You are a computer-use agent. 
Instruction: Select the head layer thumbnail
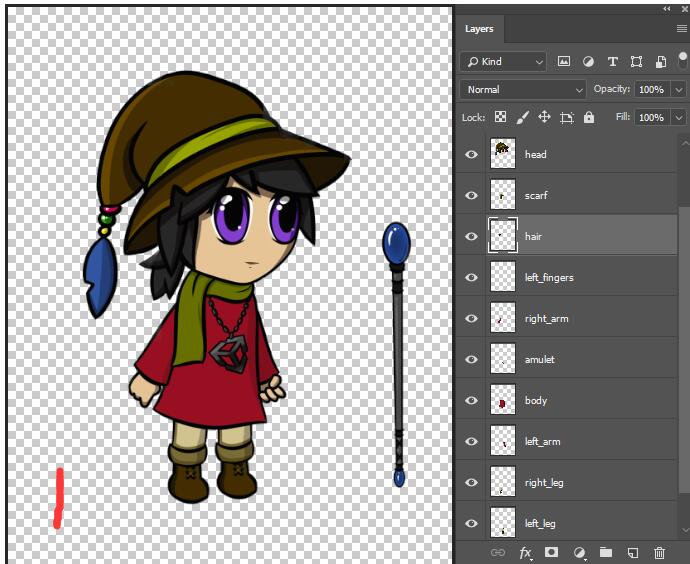pos(503,154)
